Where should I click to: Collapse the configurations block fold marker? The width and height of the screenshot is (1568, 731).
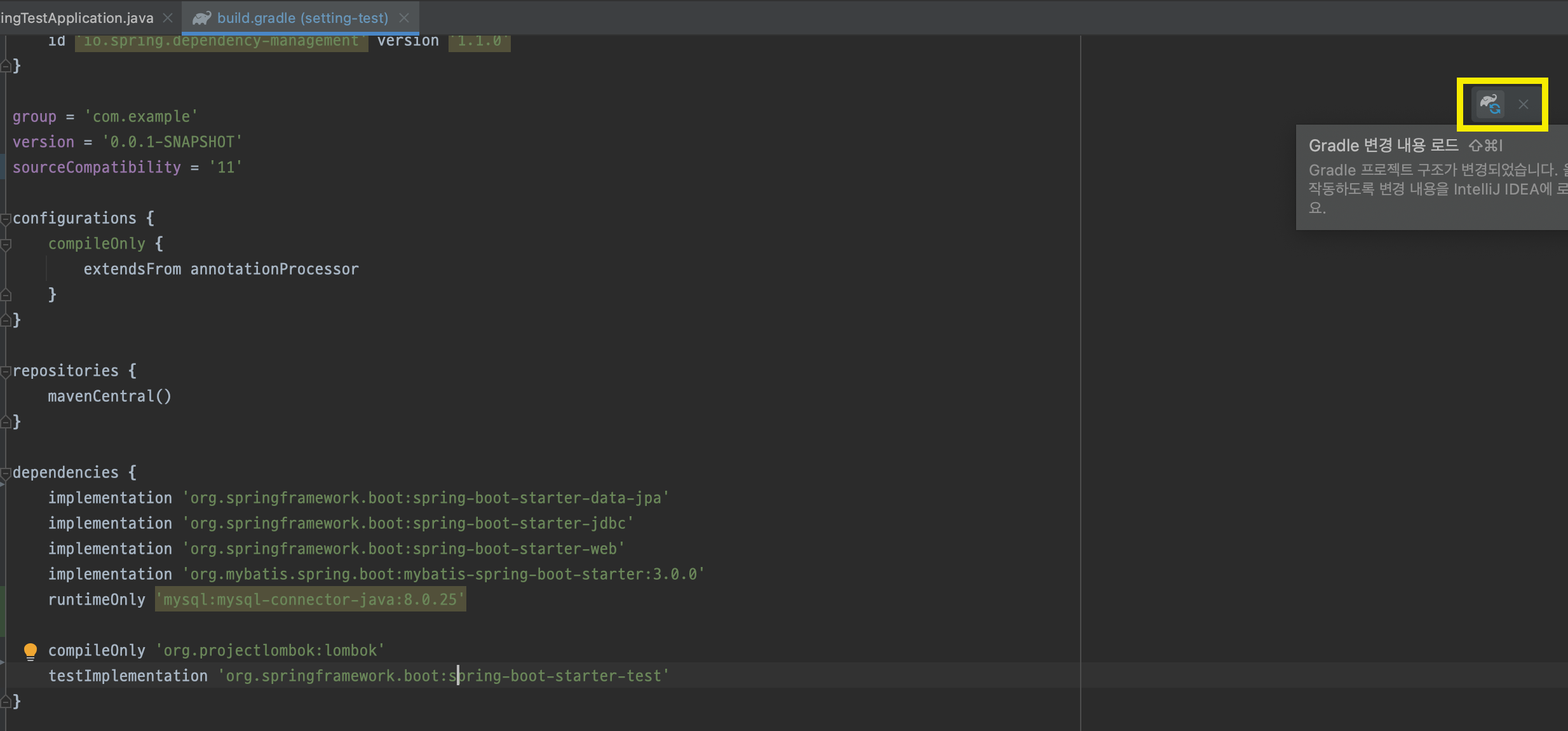[x=6, y=219]
